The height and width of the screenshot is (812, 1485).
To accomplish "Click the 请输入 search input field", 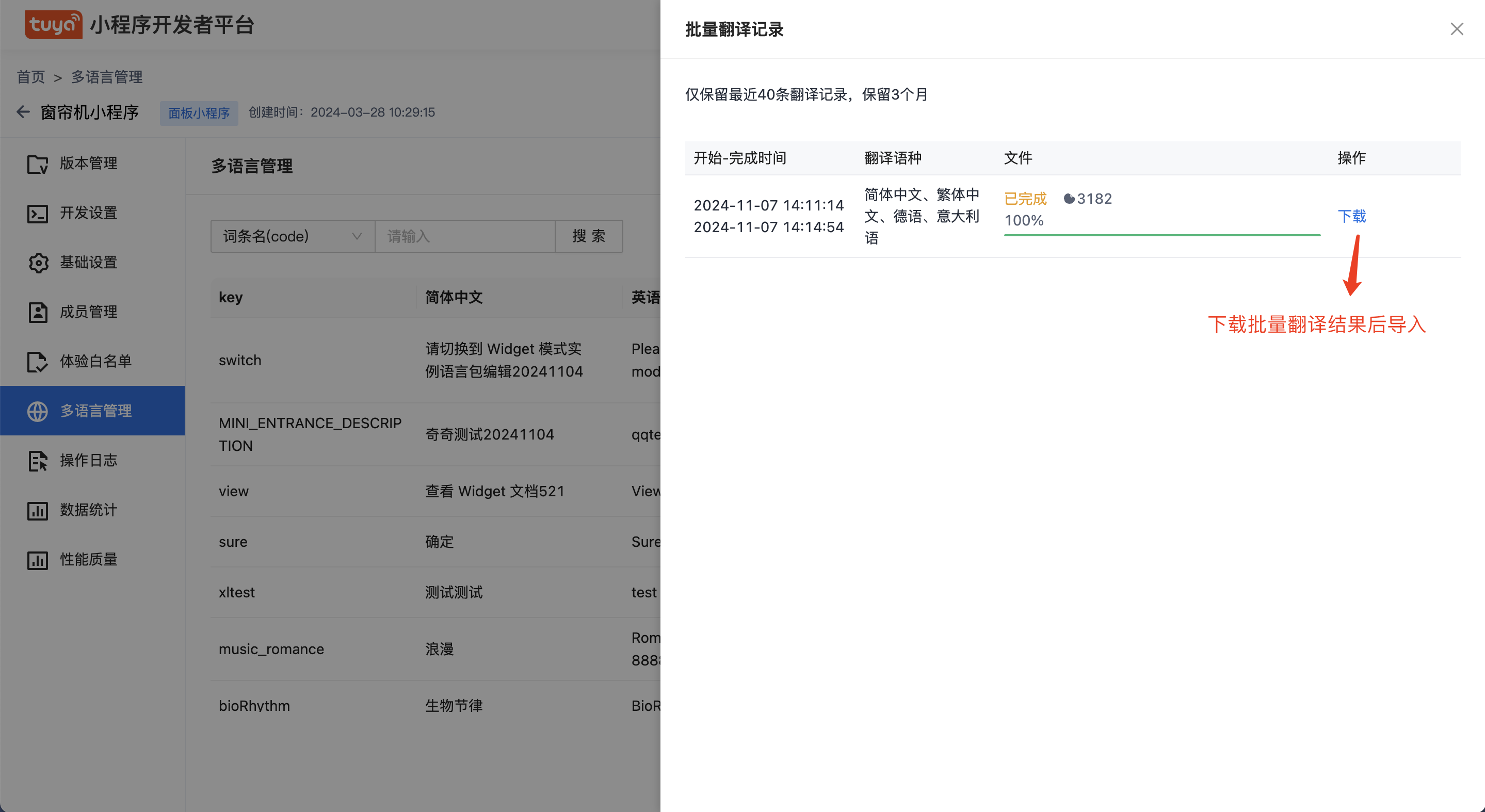I will coord(464,236).
